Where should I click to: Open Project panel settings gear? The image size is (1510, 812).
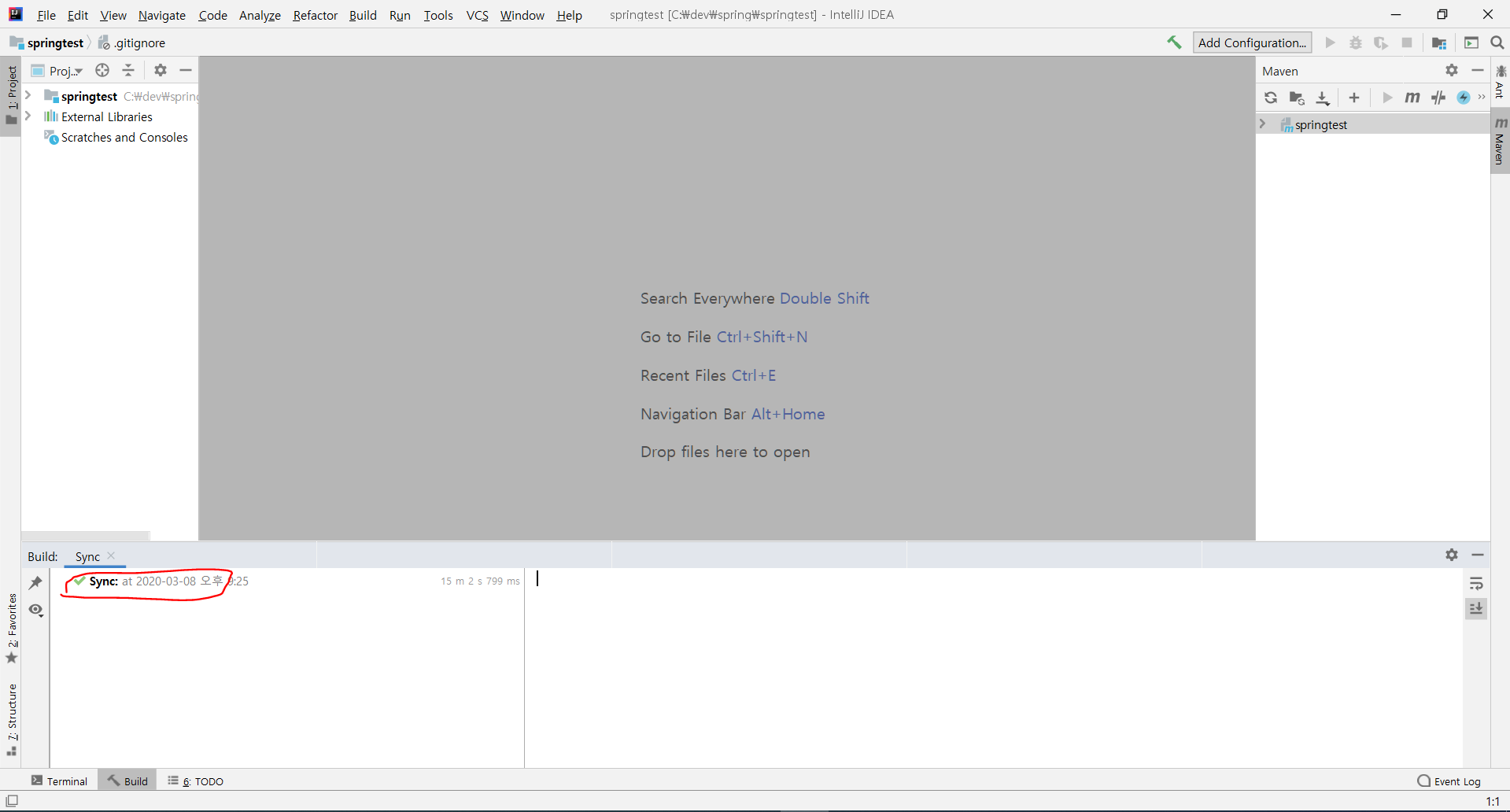click(161, 70)
